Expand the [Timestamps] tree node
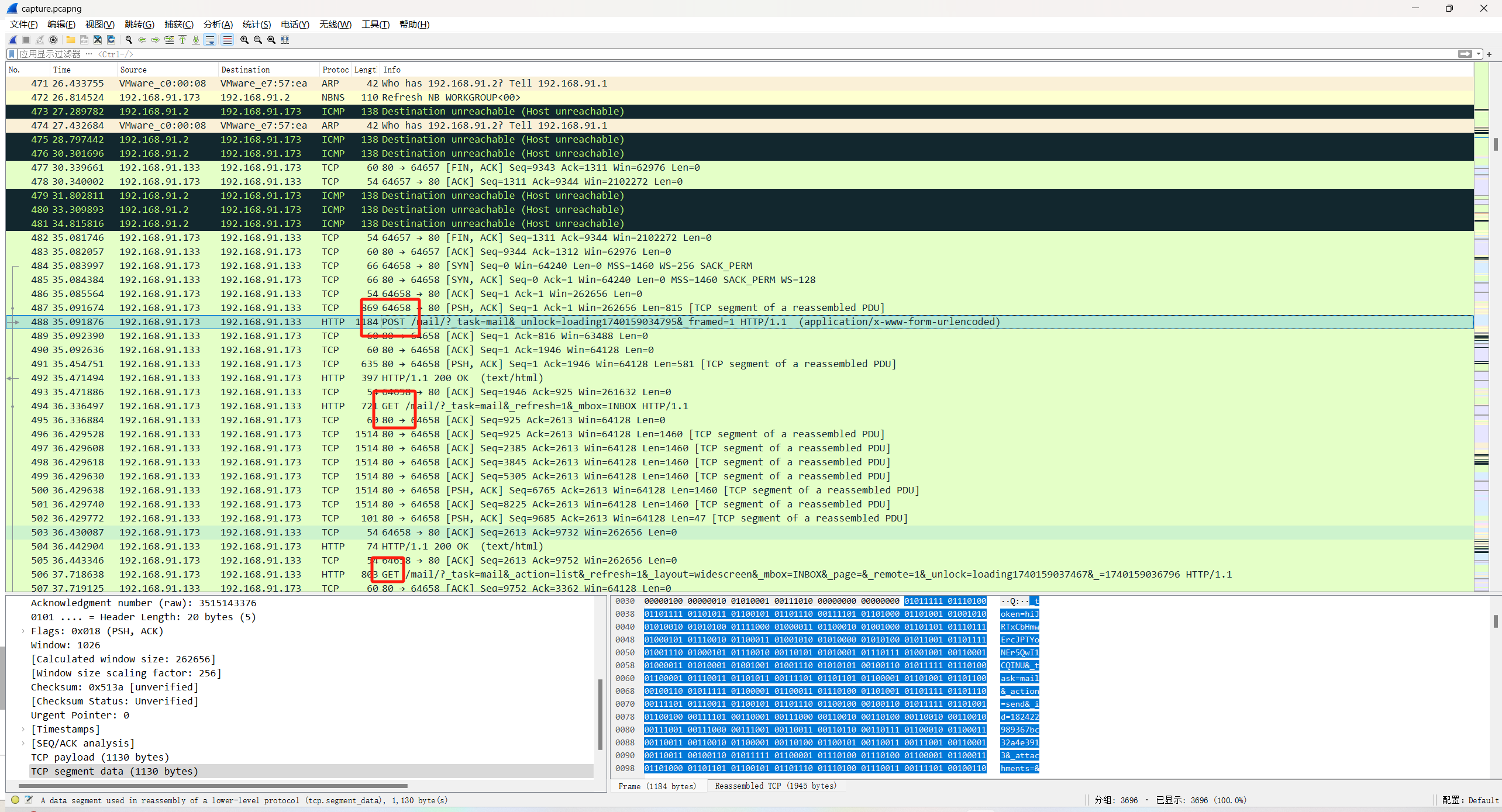 [x=23, y=730]
